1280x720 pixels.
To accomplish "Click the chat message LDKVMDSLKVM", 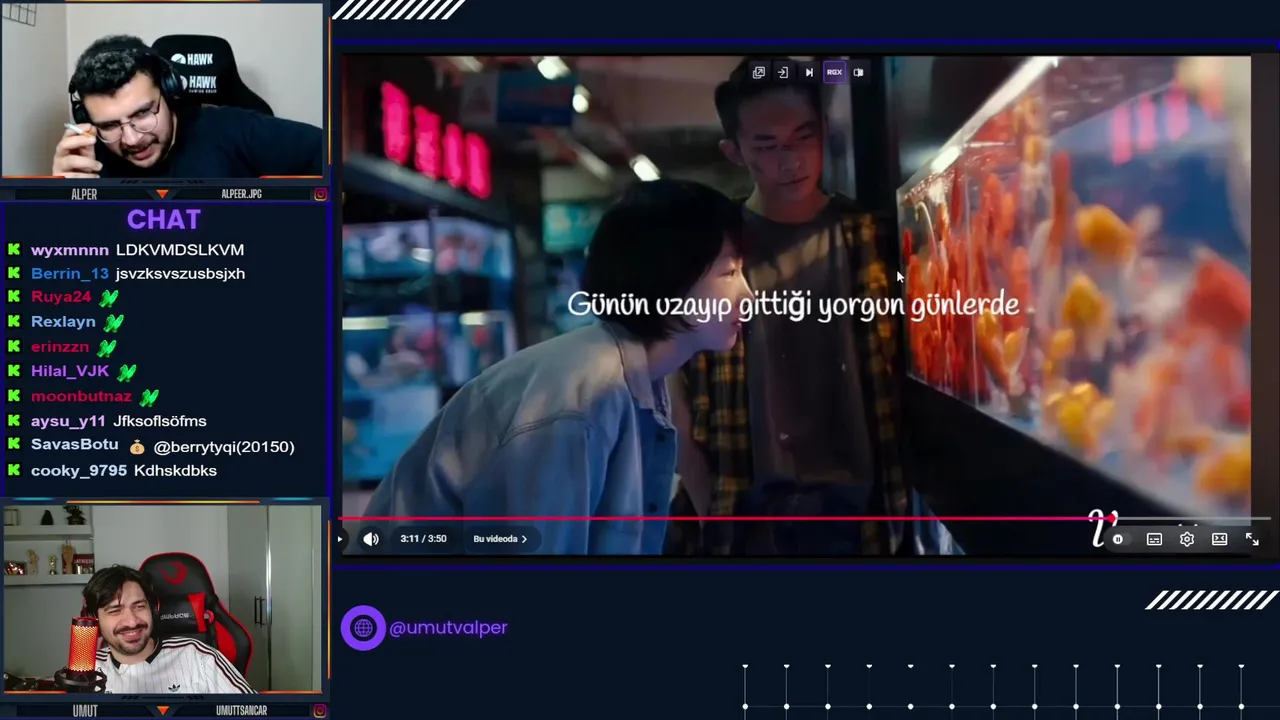I will click(x=180, y=250).
